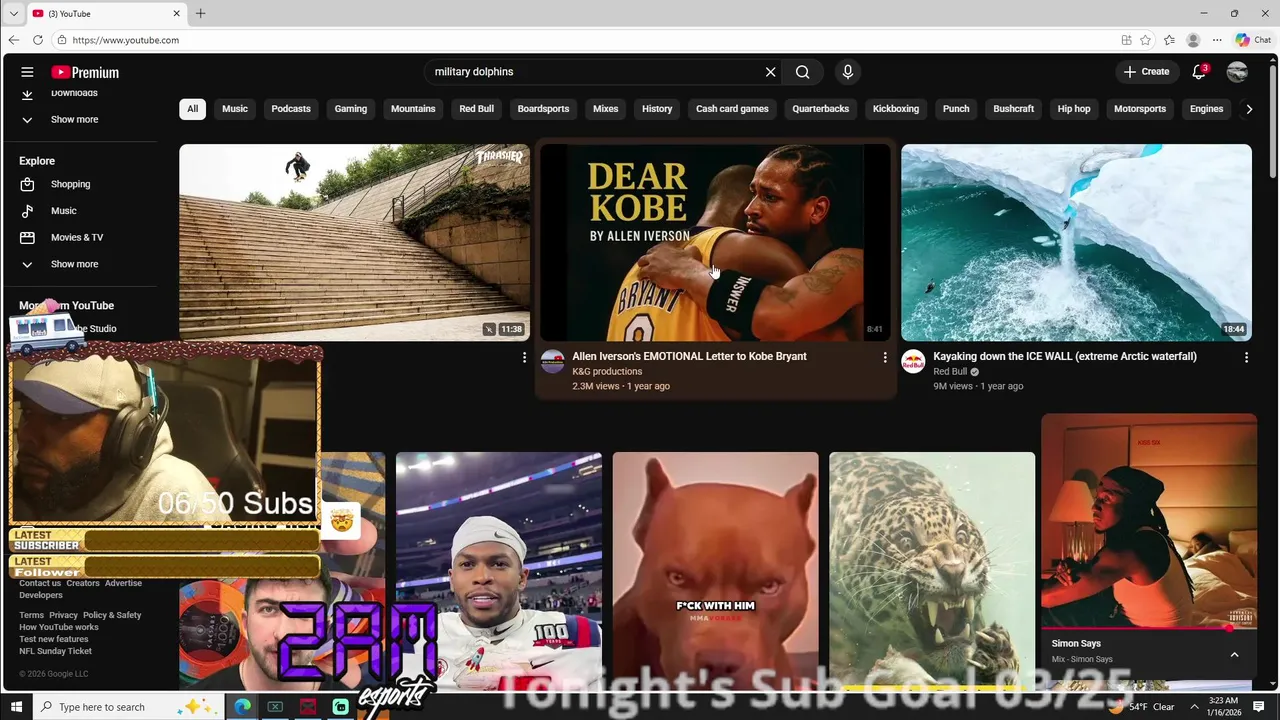Select the Kickboxing filter chip
This screenshot has width=1280, height=720.
click(896, 109)
